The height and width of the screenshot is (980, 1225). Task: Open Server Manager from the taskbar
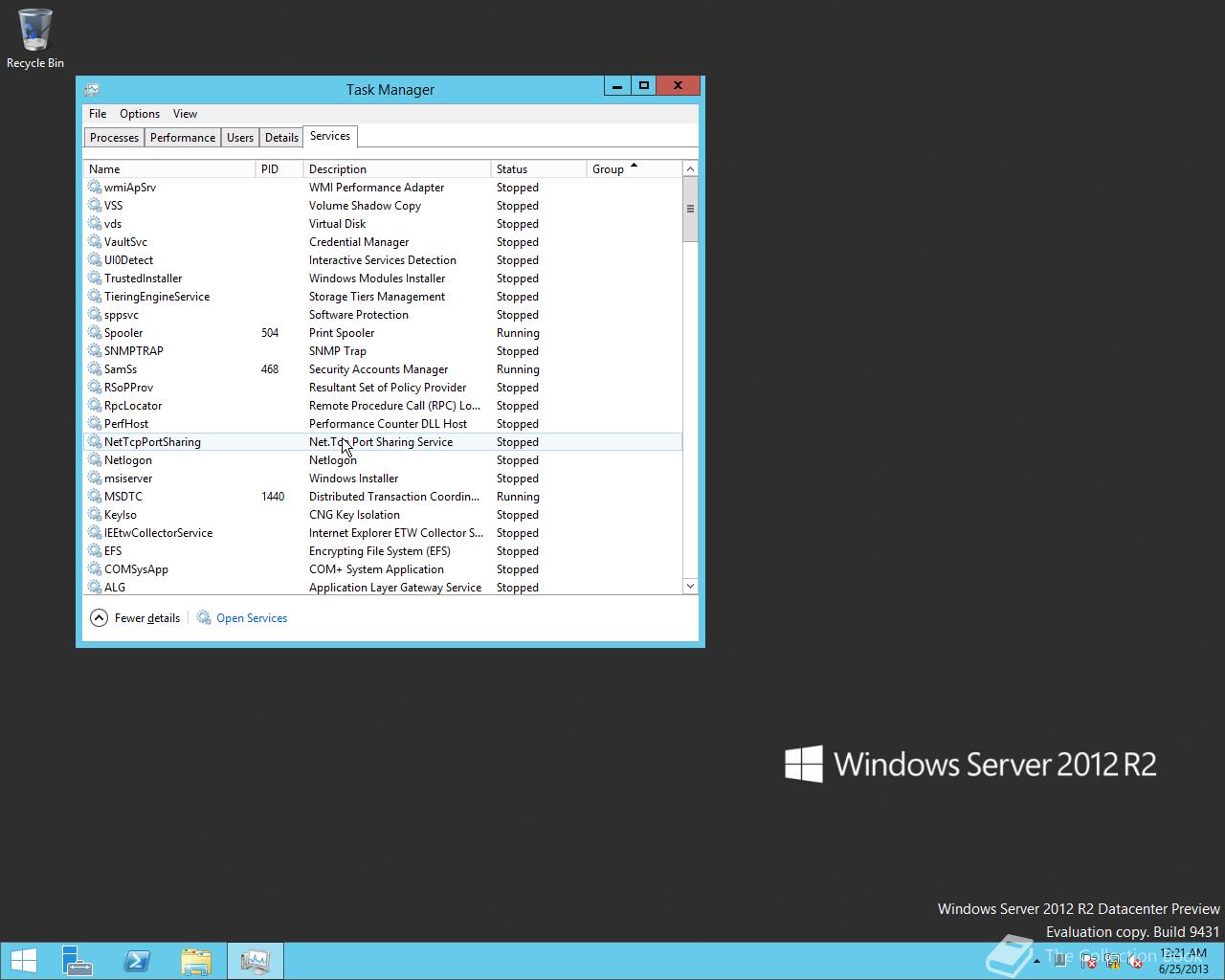click(77, 961)
